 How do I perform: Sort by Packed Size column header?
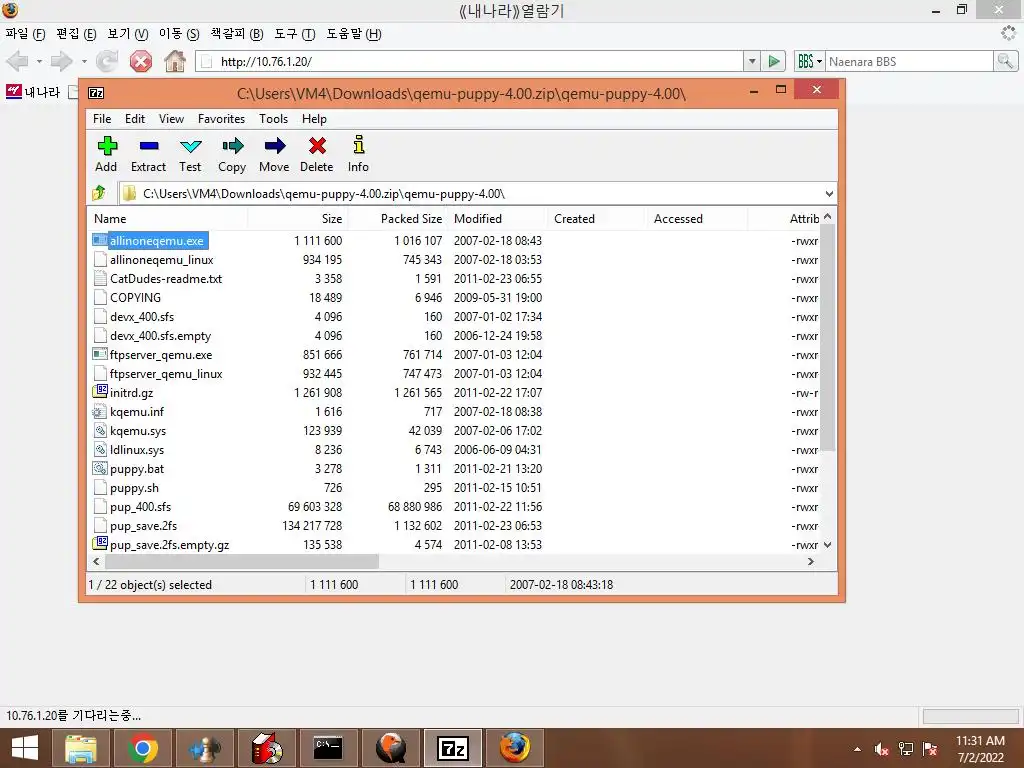pos(397,219)
